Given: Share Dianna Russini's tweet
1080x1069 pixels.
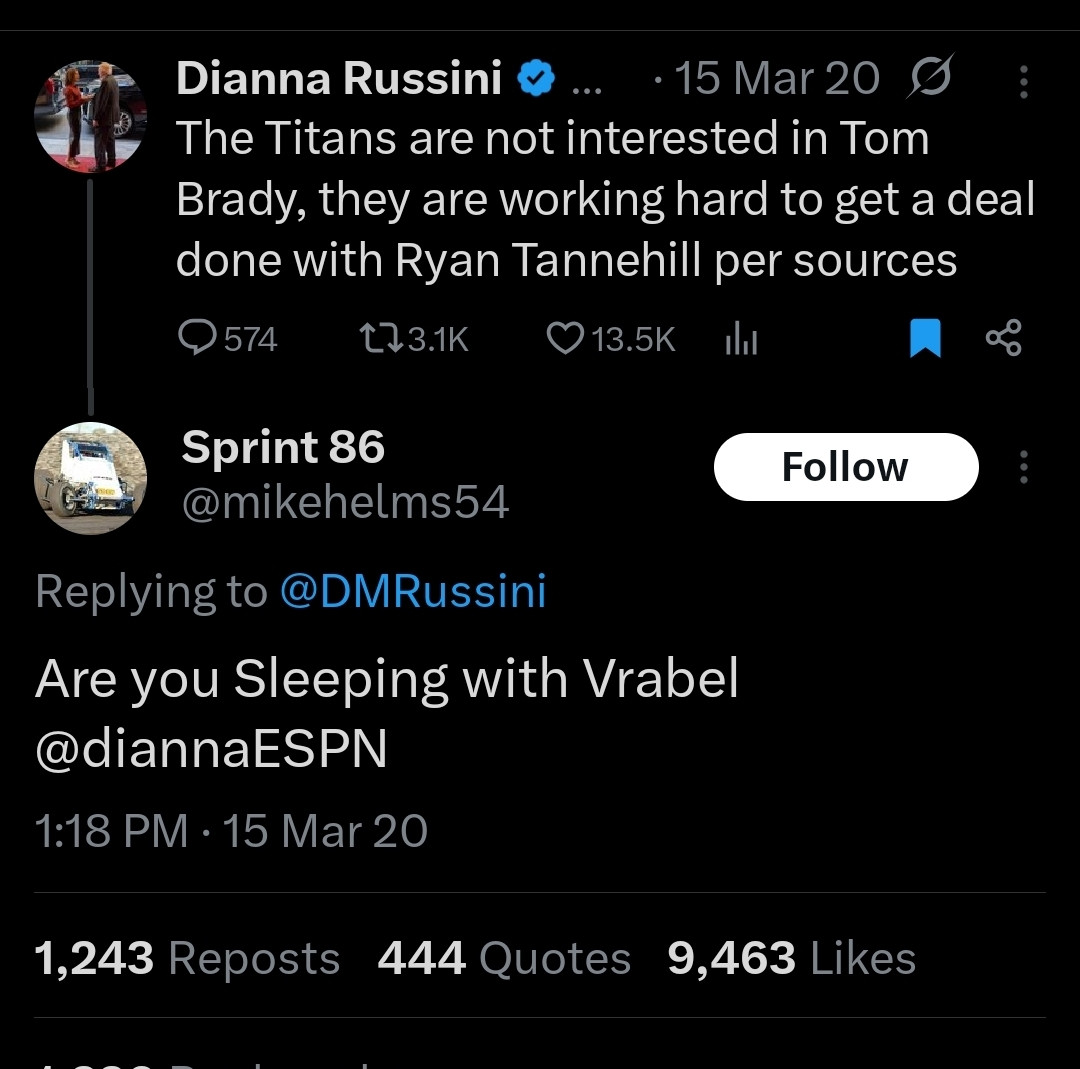Looking at the screenshot, I should 1003,339.
